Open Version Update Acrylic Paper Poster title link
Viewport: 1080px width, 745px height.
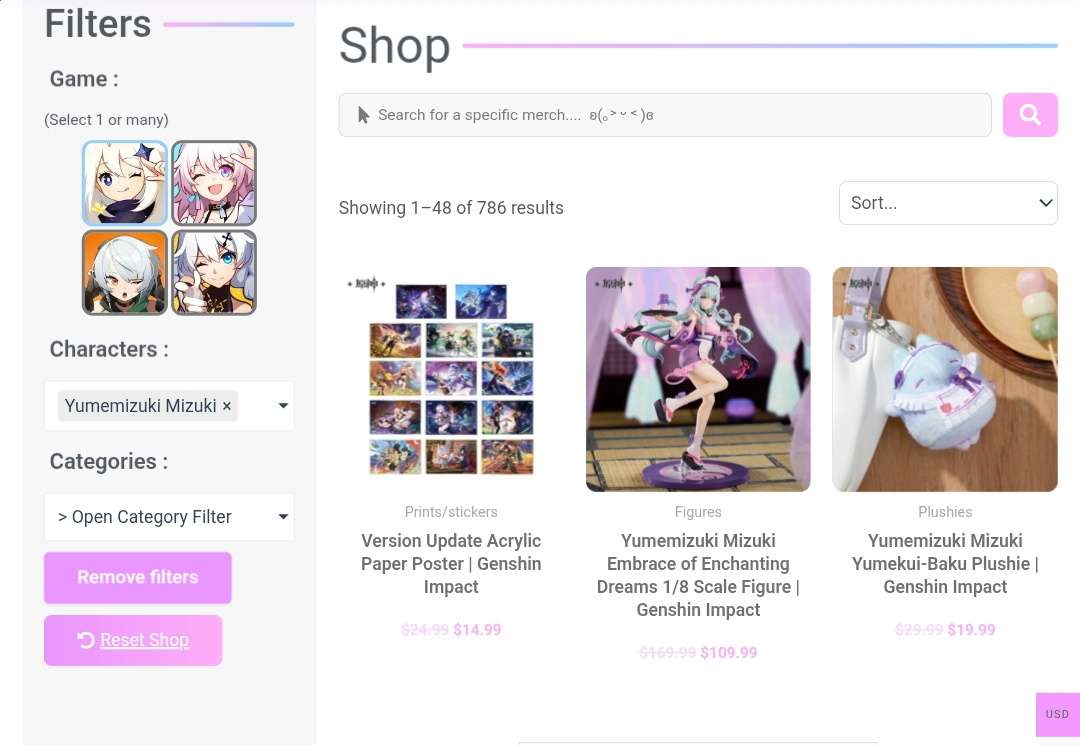pyautogui.click(x=451, y=564)
